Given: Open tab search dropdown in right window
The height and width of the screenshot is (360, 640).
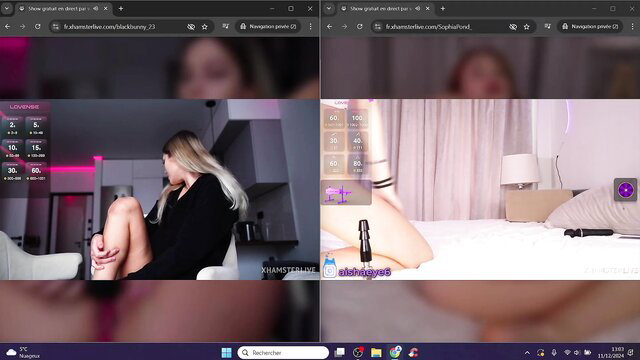Looking at the screenshot, I should click(x=329, y=9).
